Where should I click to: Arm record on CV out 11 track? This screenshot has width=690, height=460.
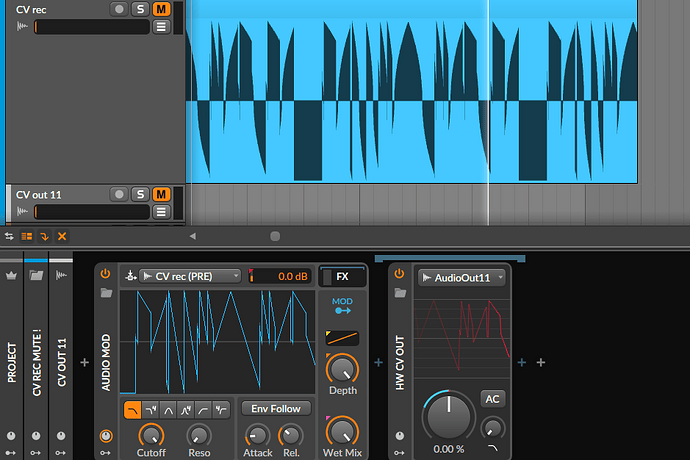coord(120,194)
